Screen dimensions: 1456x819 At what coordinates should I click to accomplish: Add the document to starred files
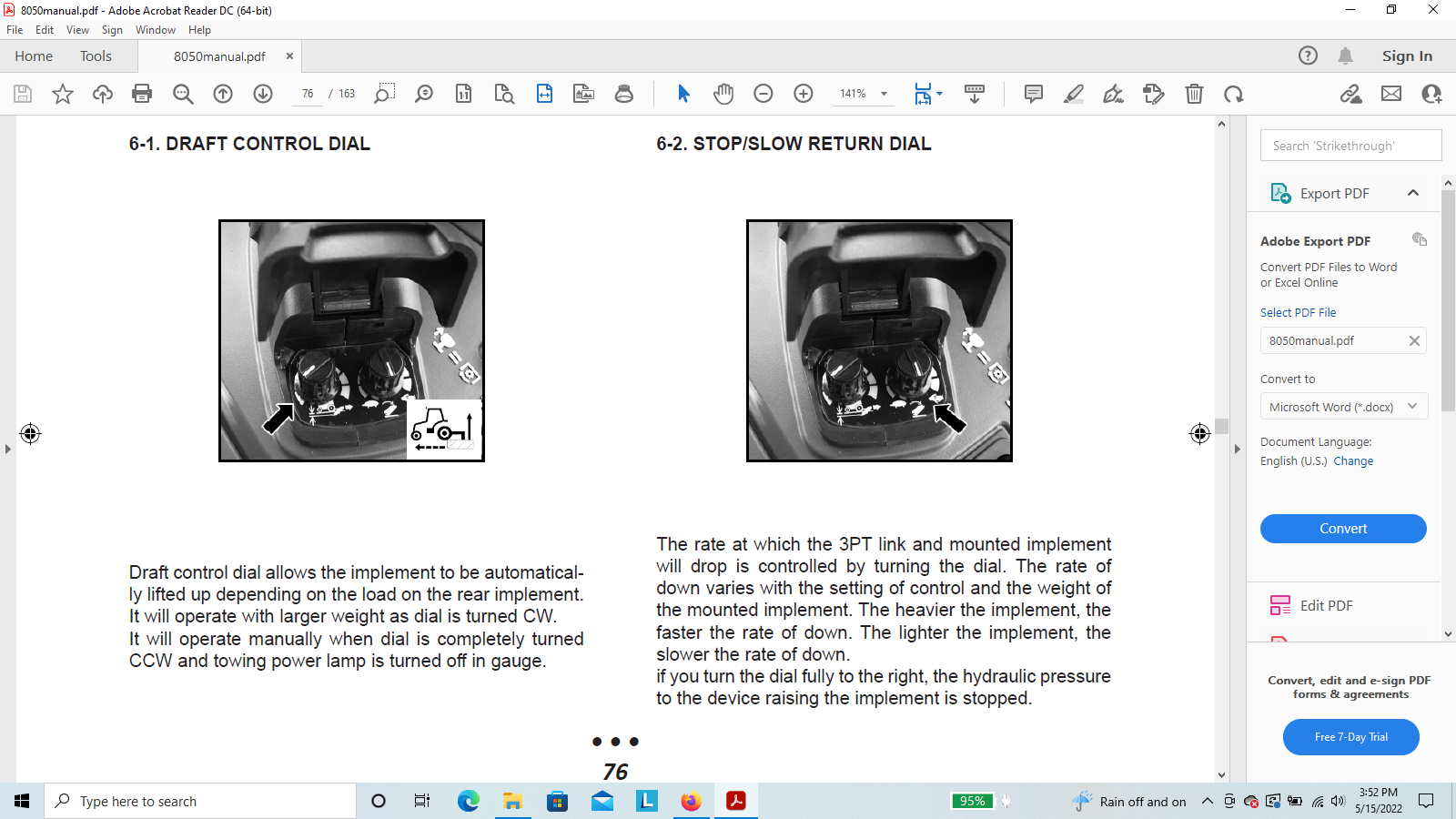63,94
